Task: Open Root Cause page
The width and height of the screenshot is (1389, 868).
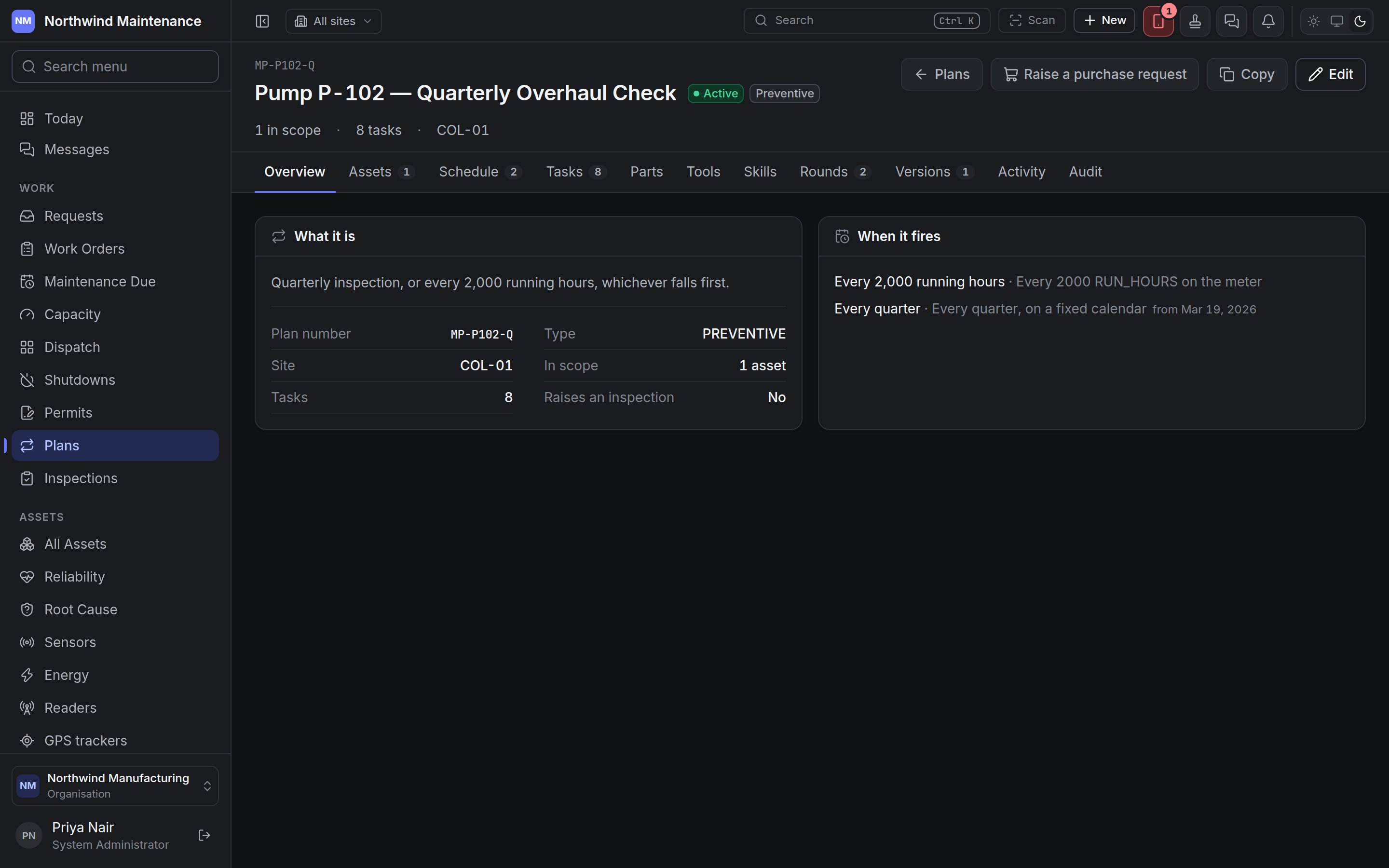Action: click(115, 609)
